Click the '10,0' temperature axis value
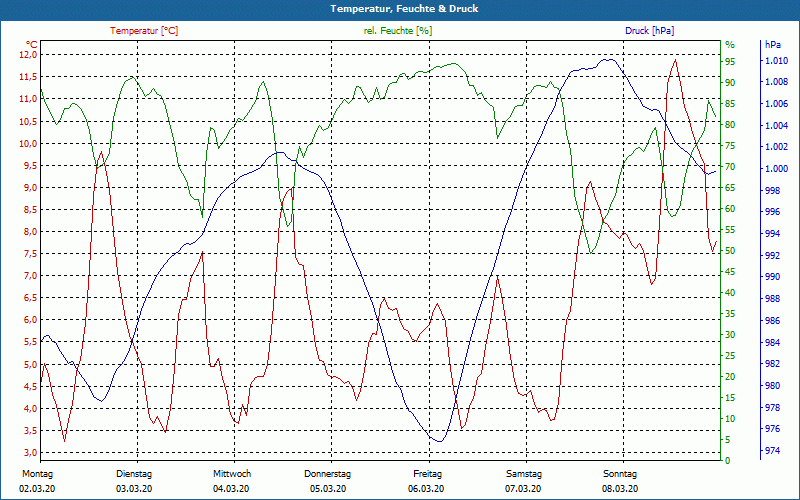 tap(29, 143)
